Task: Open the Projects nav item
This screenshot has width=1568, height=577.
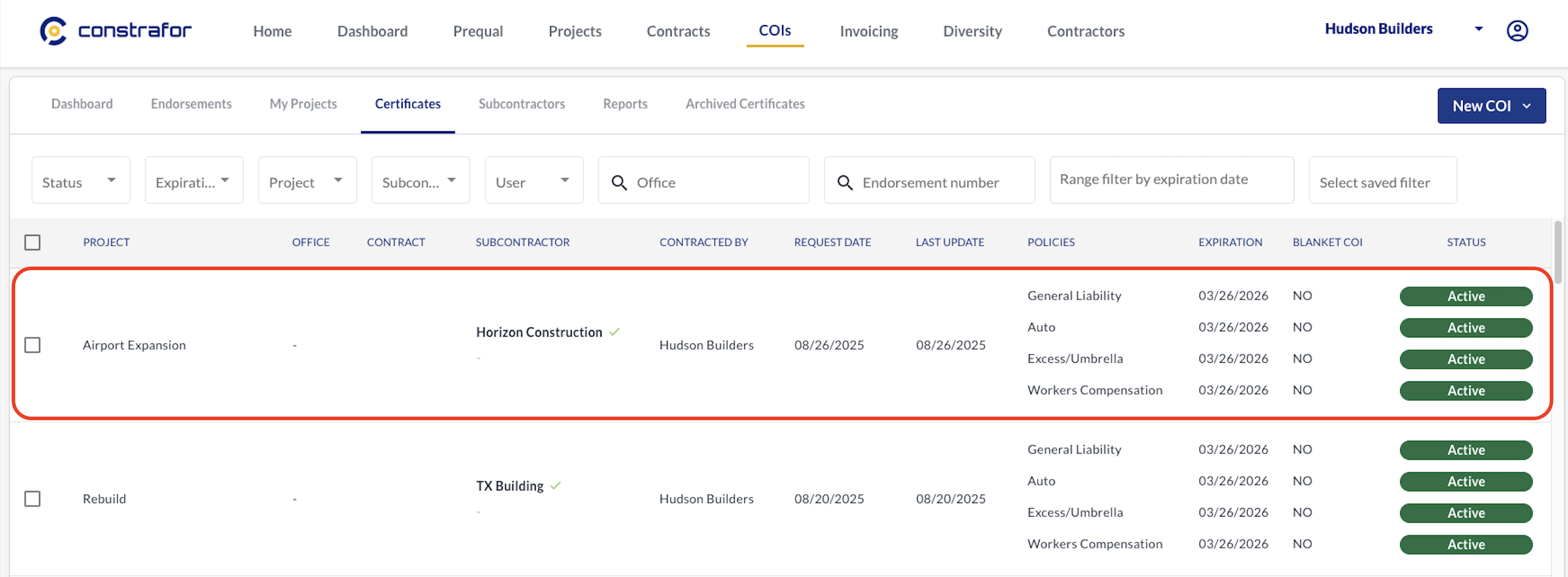Action: tap(575, 31)
